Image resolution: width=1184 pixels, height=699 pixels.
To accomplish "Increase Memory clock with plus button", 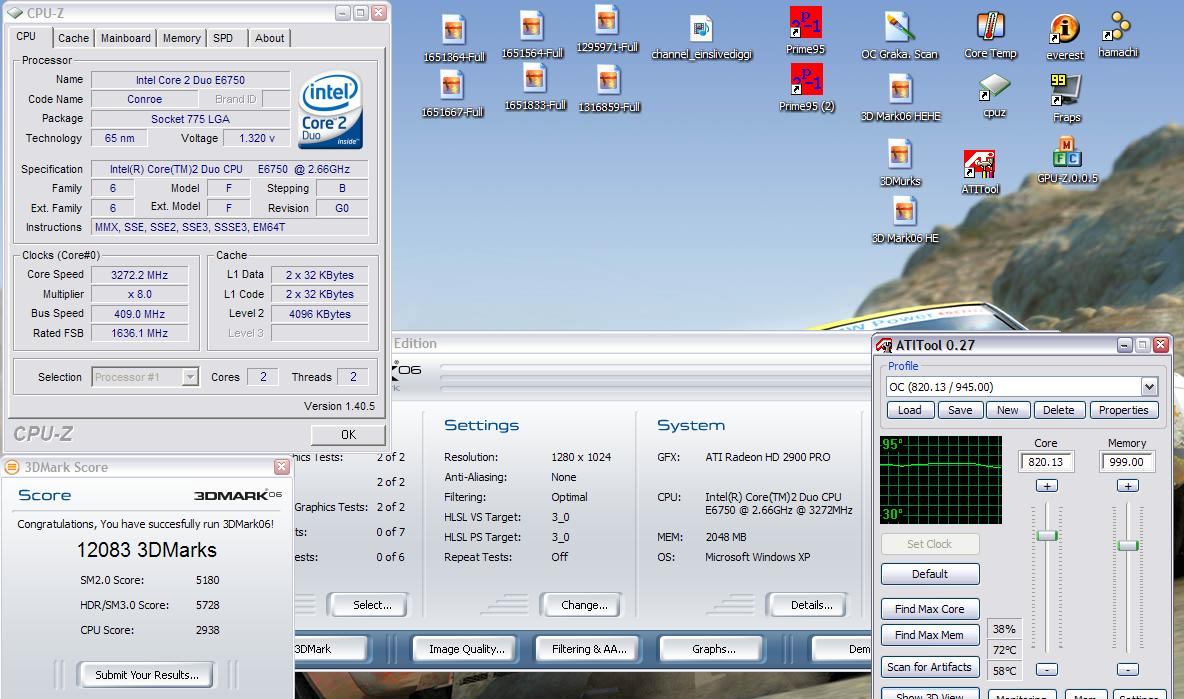I will [1127, 485].
